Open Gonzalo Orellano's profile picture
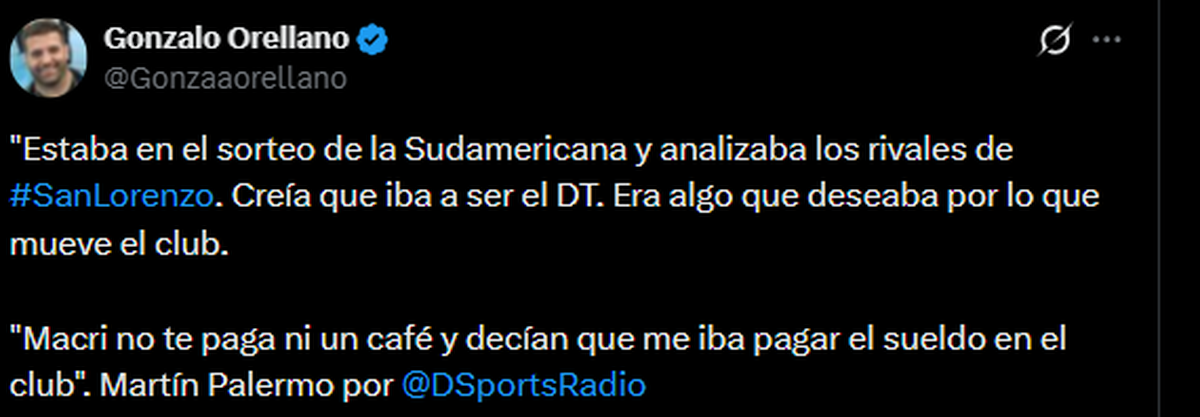 tap(49, 57)
